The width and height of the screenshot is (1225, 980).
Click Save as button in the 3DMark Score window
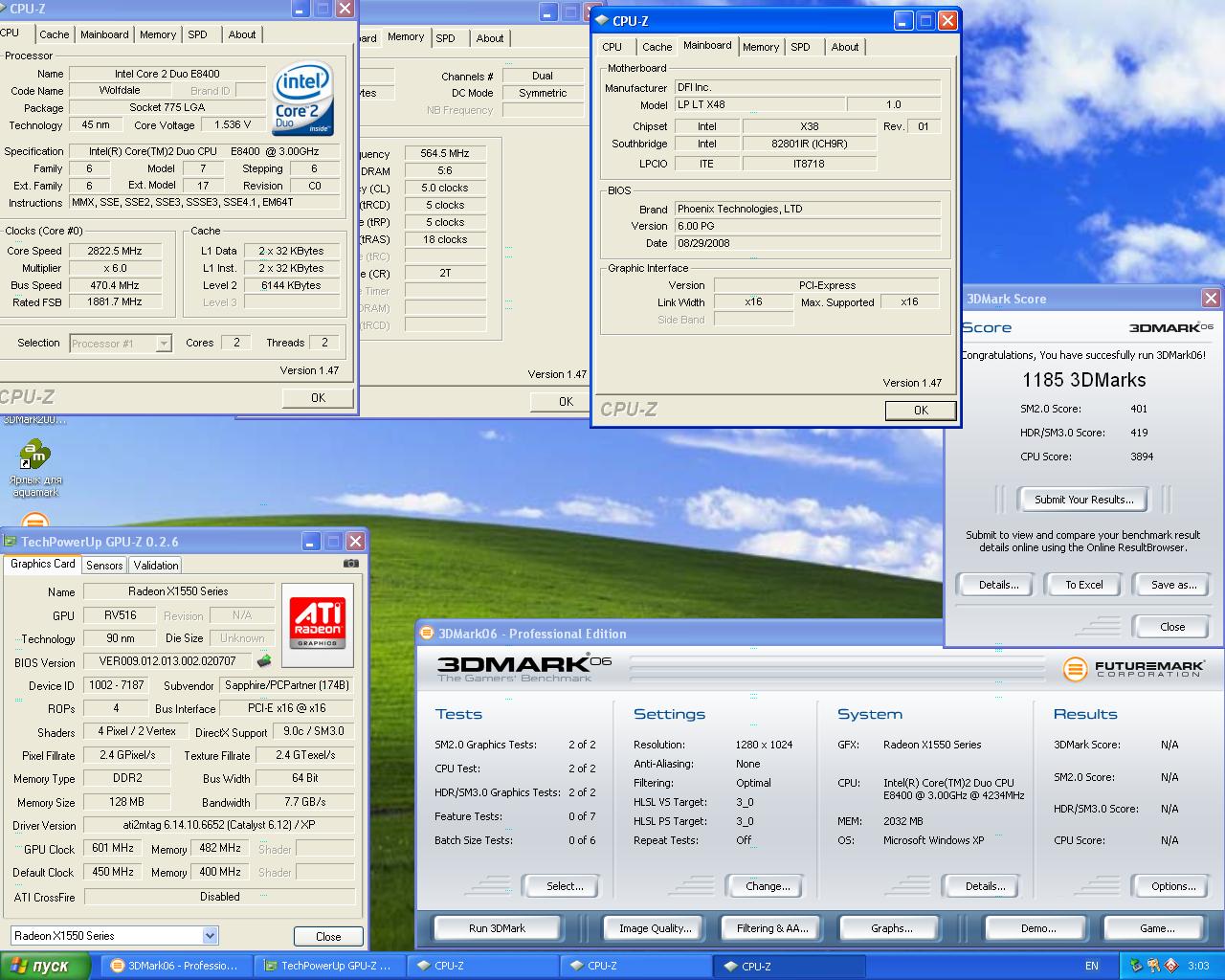[1174, 585]
